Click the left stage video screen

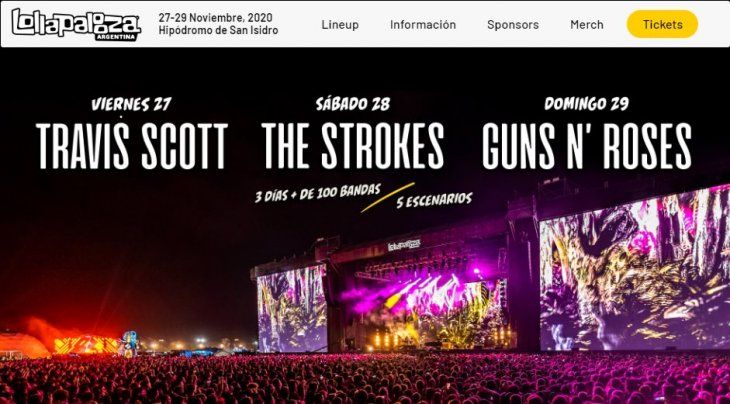click(292, 309)
